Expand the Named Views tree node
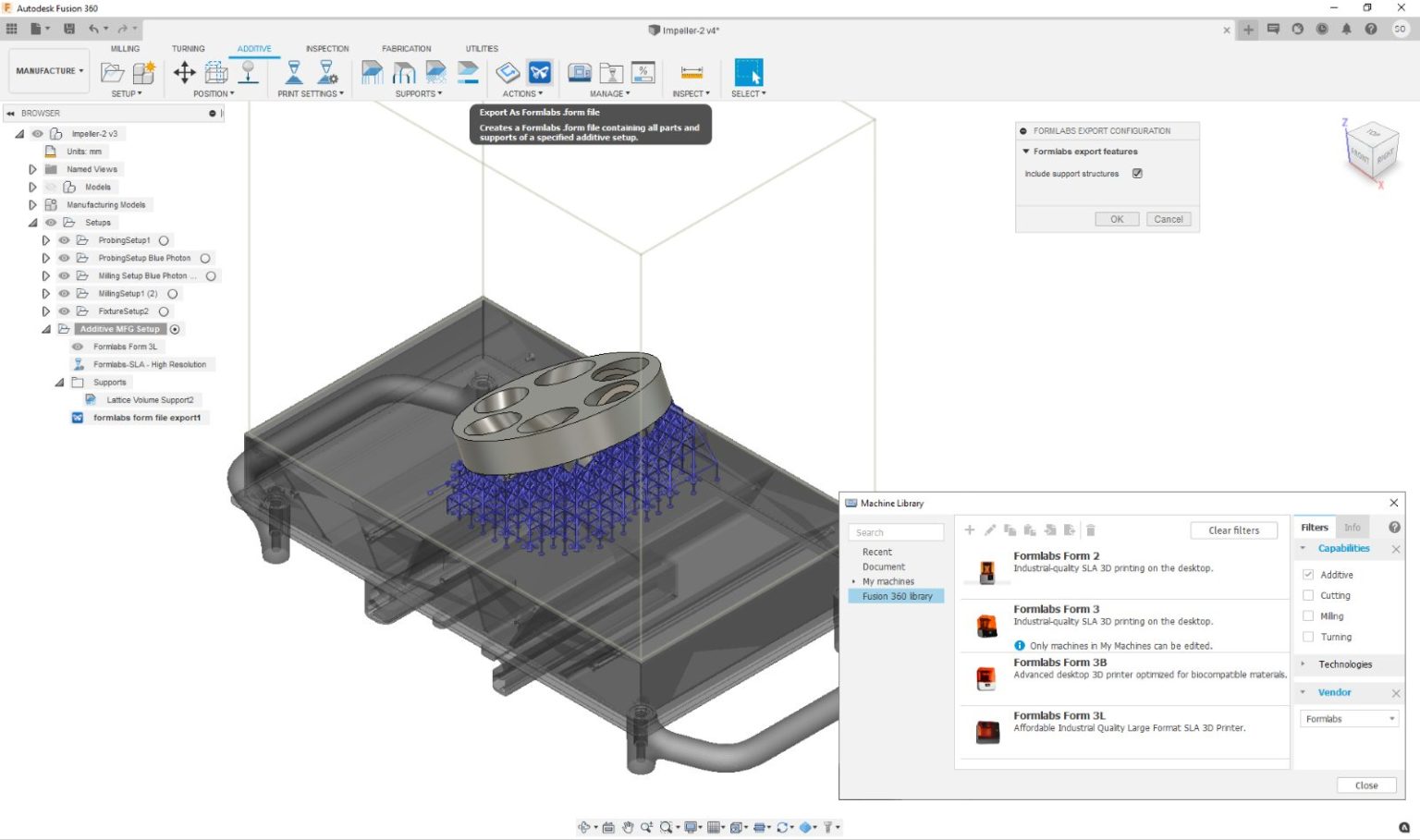The image size is (1420, 840). pyautogui.click(x=31, y=169)
